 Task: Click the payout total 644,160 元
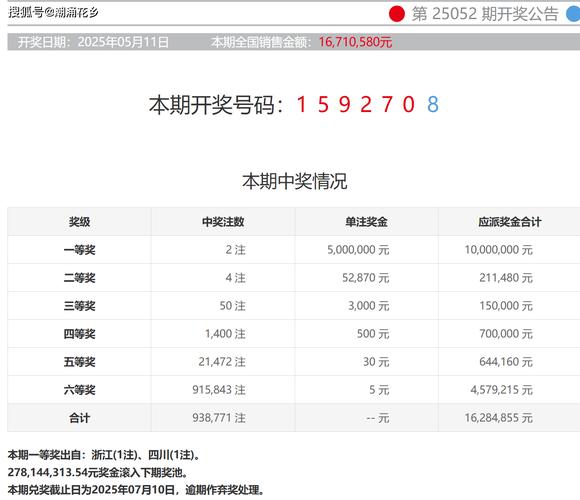tap(506, 362)
